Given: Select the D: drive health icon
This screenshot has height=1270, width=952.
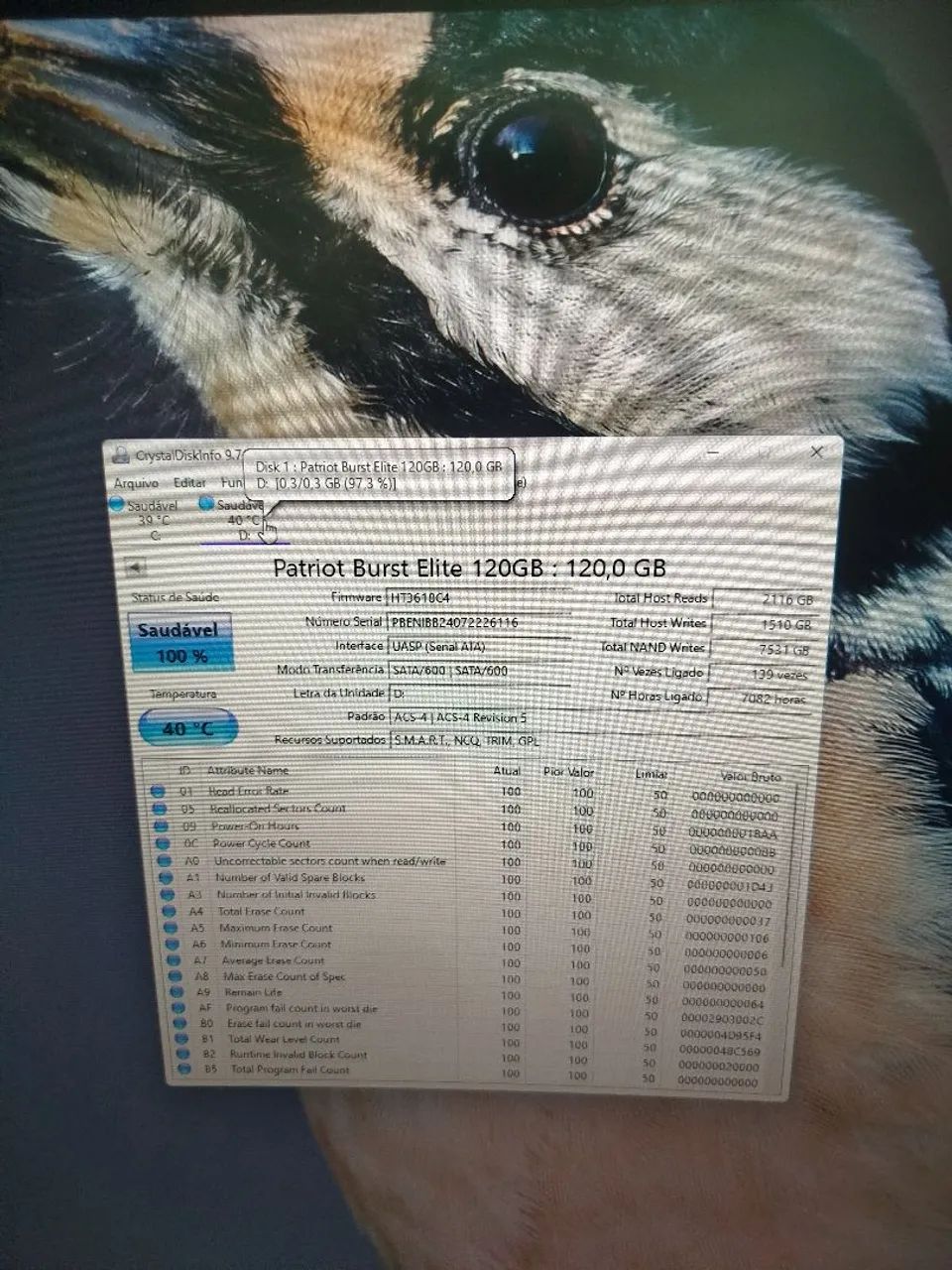Looking at the screenshot, I should (x=207, y=505).
